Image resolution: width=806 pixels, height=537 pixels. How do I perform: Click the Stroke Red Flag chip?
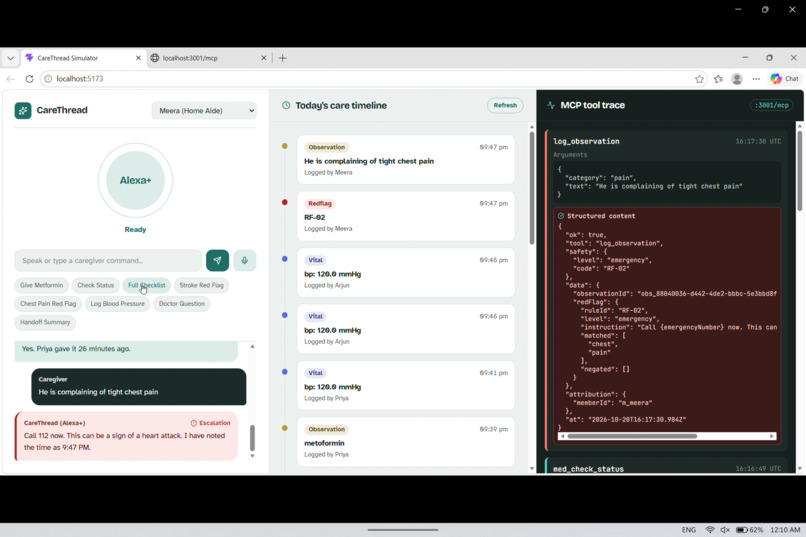point(202,285)
